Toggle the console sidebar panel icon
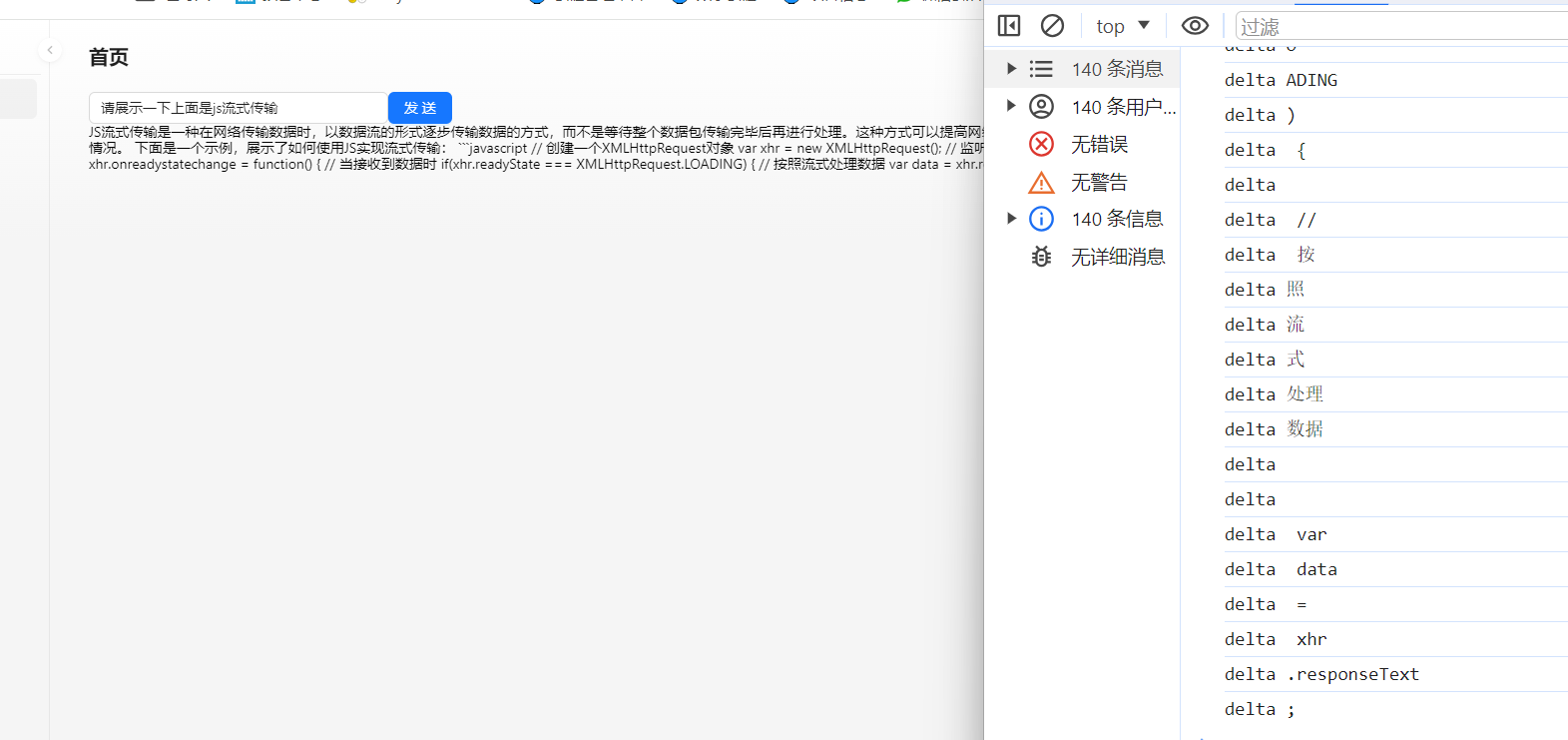Screen dimensions: 1568x740 point(1009,26)
